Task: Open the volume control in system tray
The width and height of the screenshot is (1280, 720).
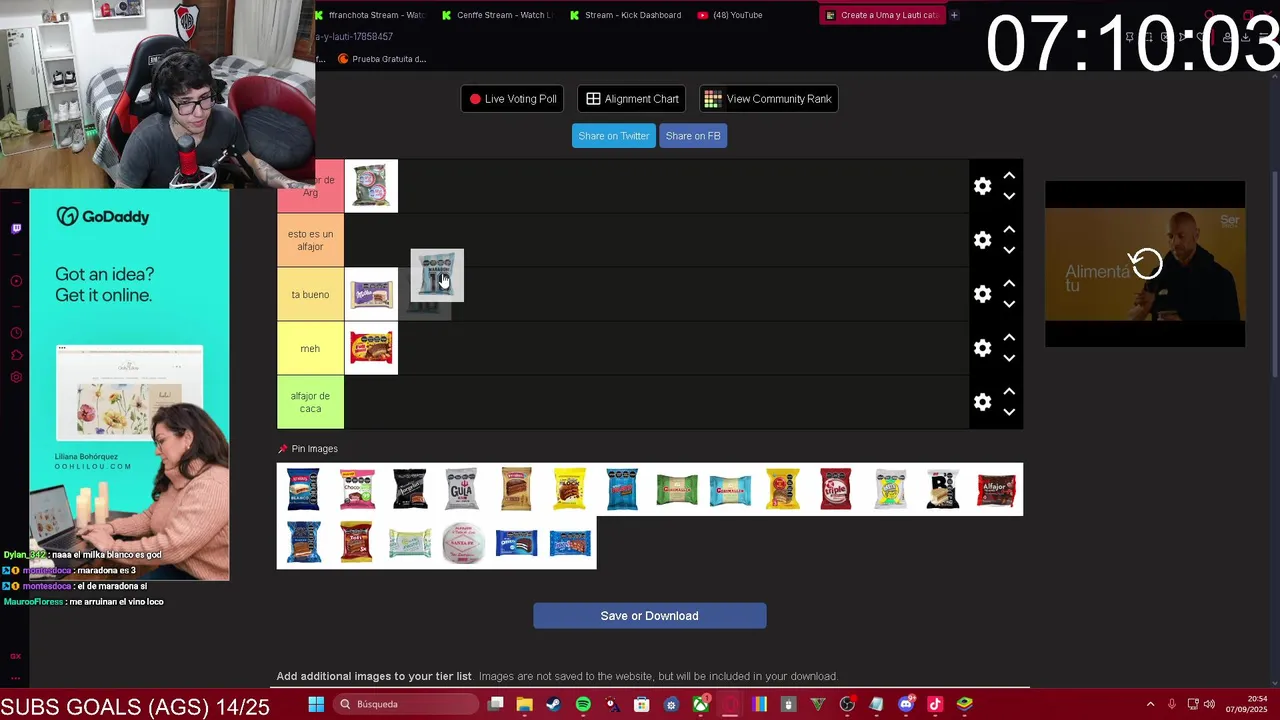Action: (1209, 704)
